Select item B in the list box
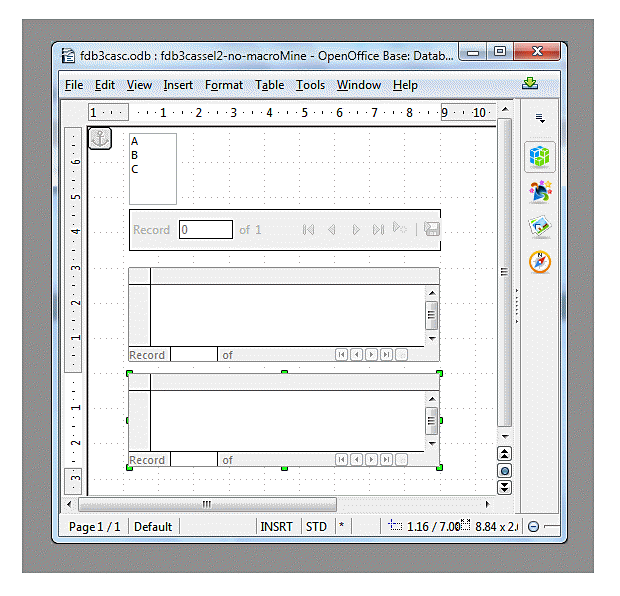 click(x=135, y=155)
